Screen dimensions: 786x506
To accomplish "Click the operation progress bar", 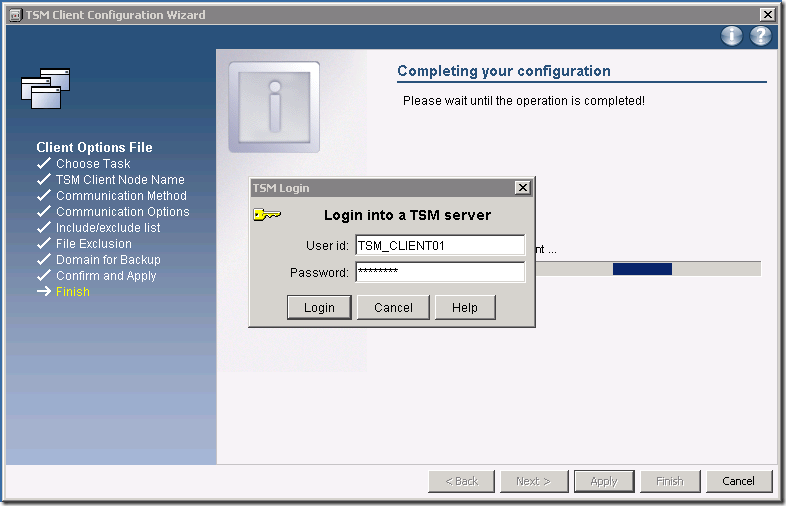I will click(x=647, y=269).
